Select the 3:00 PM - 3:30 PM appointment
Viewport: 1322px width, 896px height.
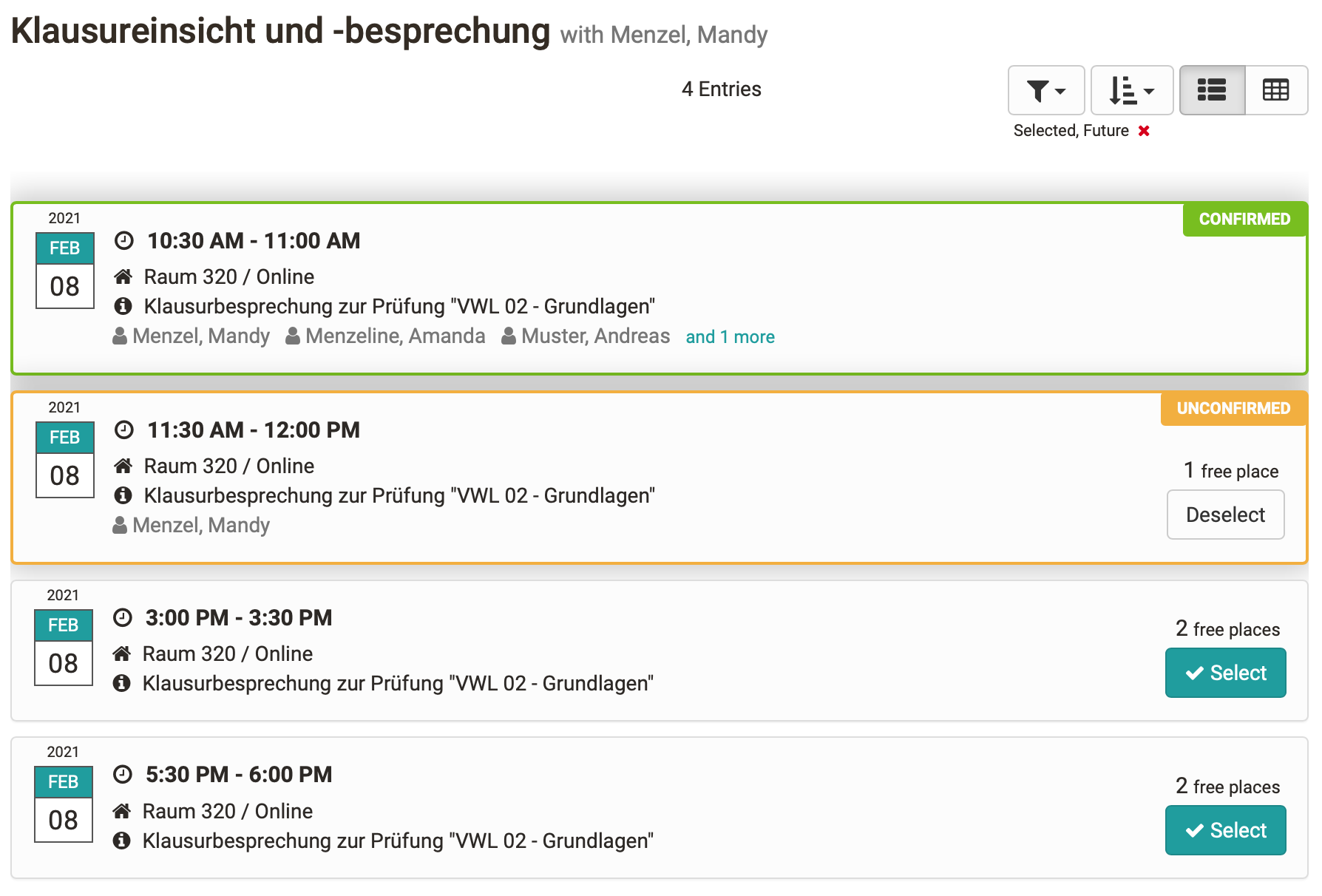1225,673
